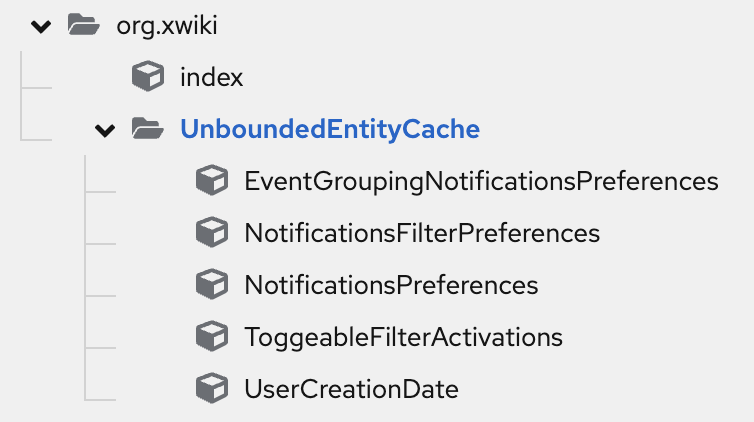
Task: Click the UserCreationDate cube icon
Action: [x=212, y=388]
